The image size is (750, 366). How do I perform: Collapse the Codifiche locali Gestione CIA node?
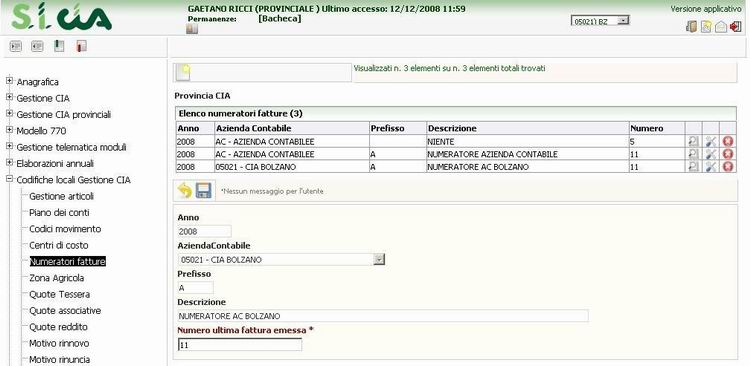pos(9,179)
